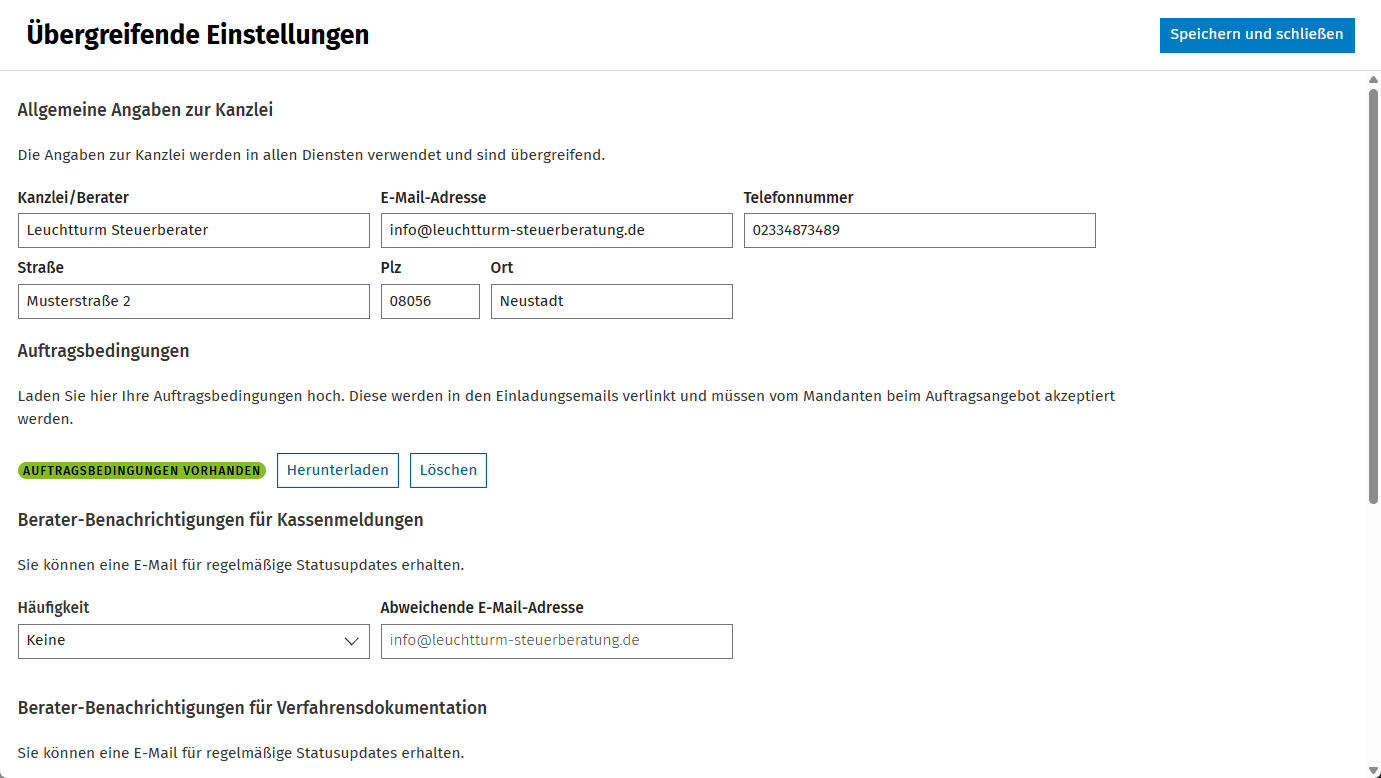Click the green AUFTRAGSBEDINGUNGEN VORHANDEN badge
Image resolution: width=1381 pixels, height=778 pixels.
click(x=142, y=471)
